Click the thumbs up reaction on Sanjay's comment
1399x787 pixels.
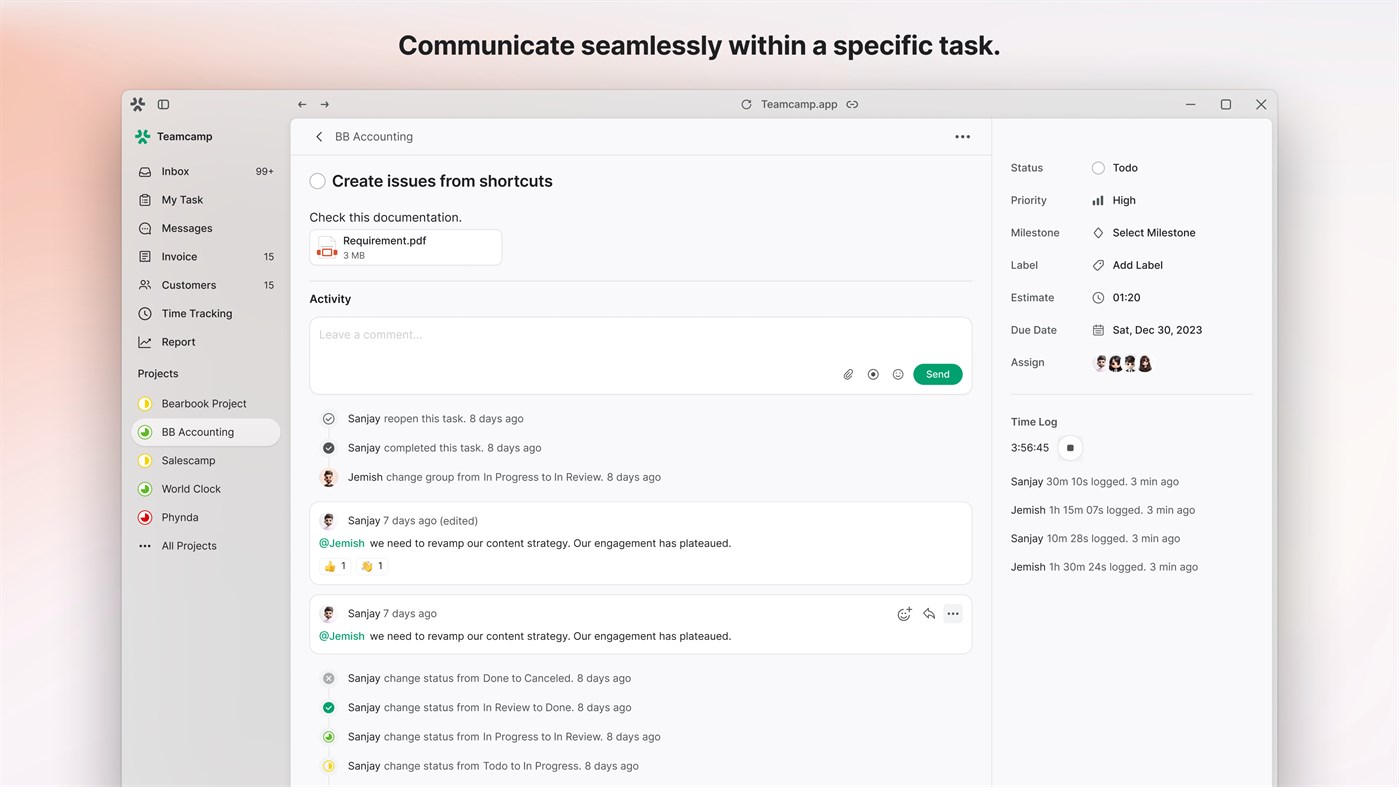[x=334, y=565]
